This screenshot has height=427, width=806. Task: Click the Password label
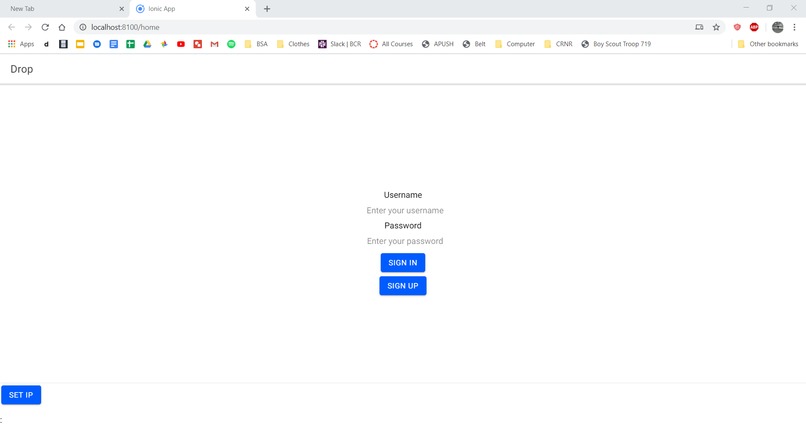click(x=402, y=226)
